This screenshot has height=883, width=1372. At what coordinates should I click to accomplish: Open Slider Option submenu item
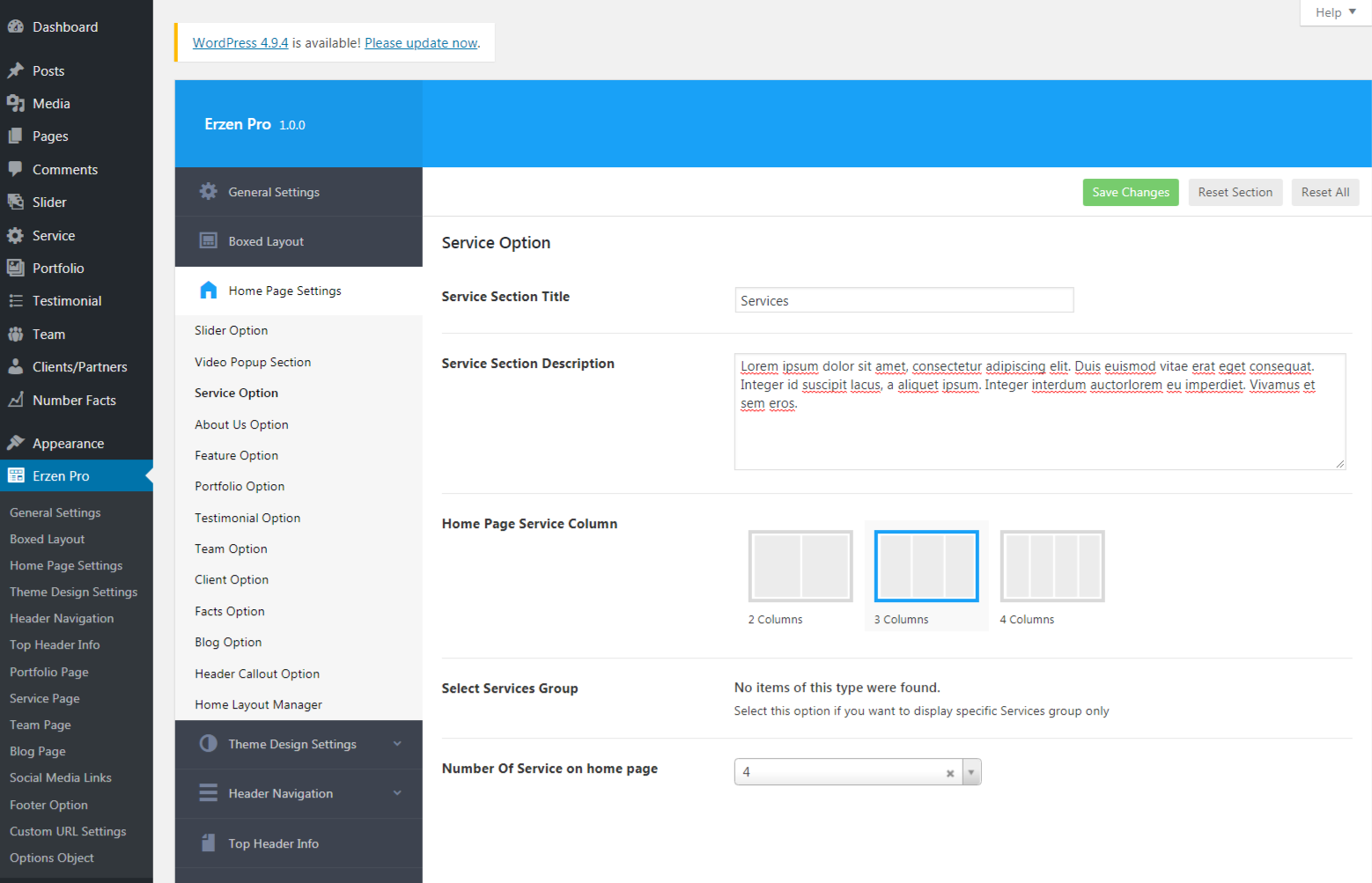pyautogui.click(x=231, y=330)
